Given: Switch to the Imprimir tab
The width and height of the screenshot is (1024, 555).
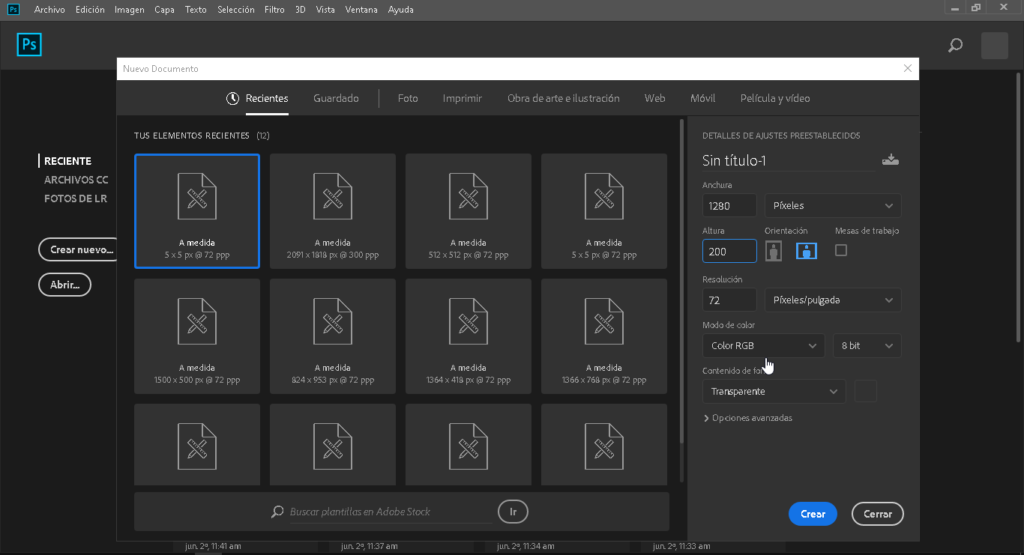Looking at the screenshot, I should tap(462, 99).
